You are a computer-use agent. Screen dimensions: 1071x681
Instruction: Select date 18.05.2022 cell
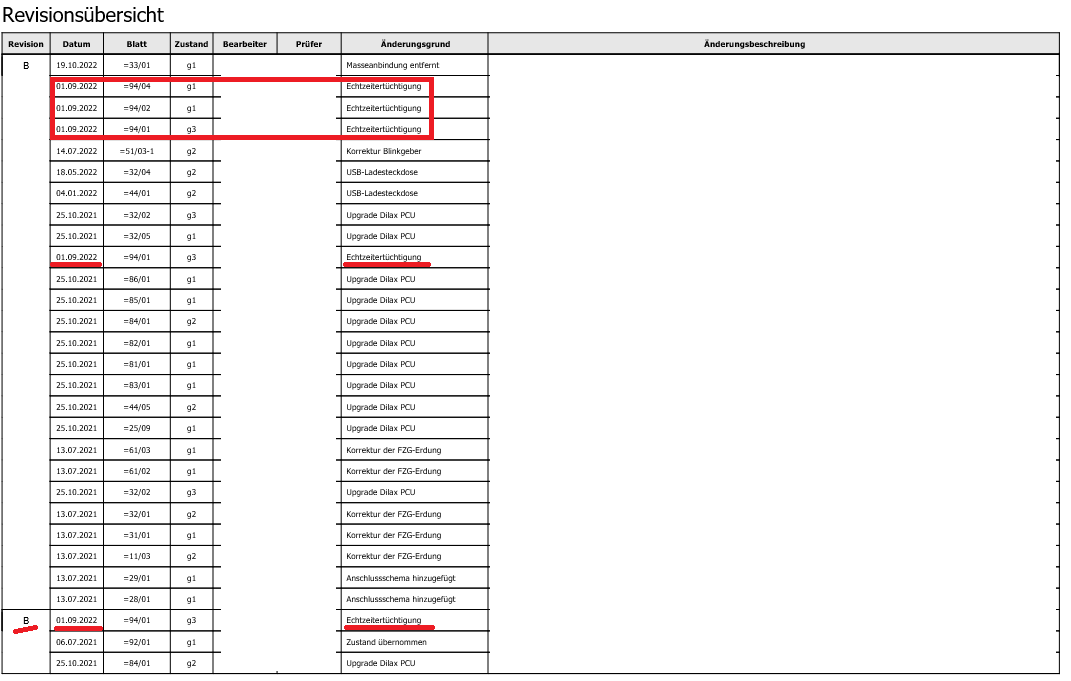coord(76,172)
